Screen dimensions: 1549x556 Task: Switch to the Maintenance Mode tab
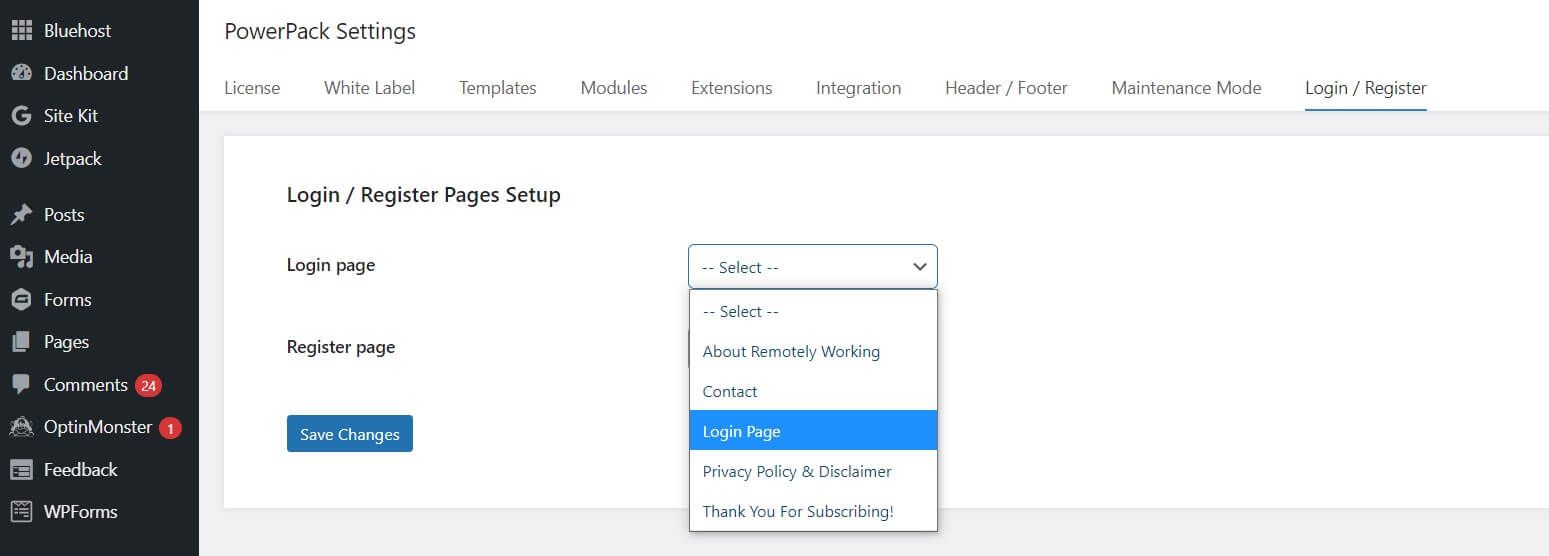[1186, 88]
